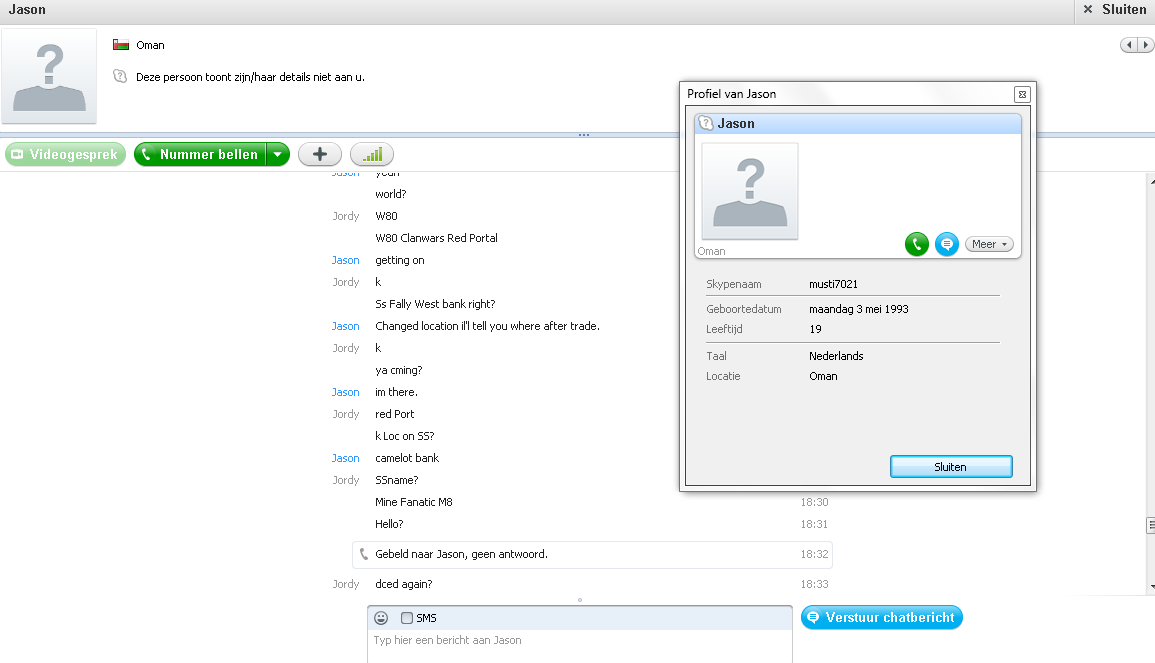1155x663 pixels.
Task: Click the large contact avatar at top left
Action: [x=49, y=76]
